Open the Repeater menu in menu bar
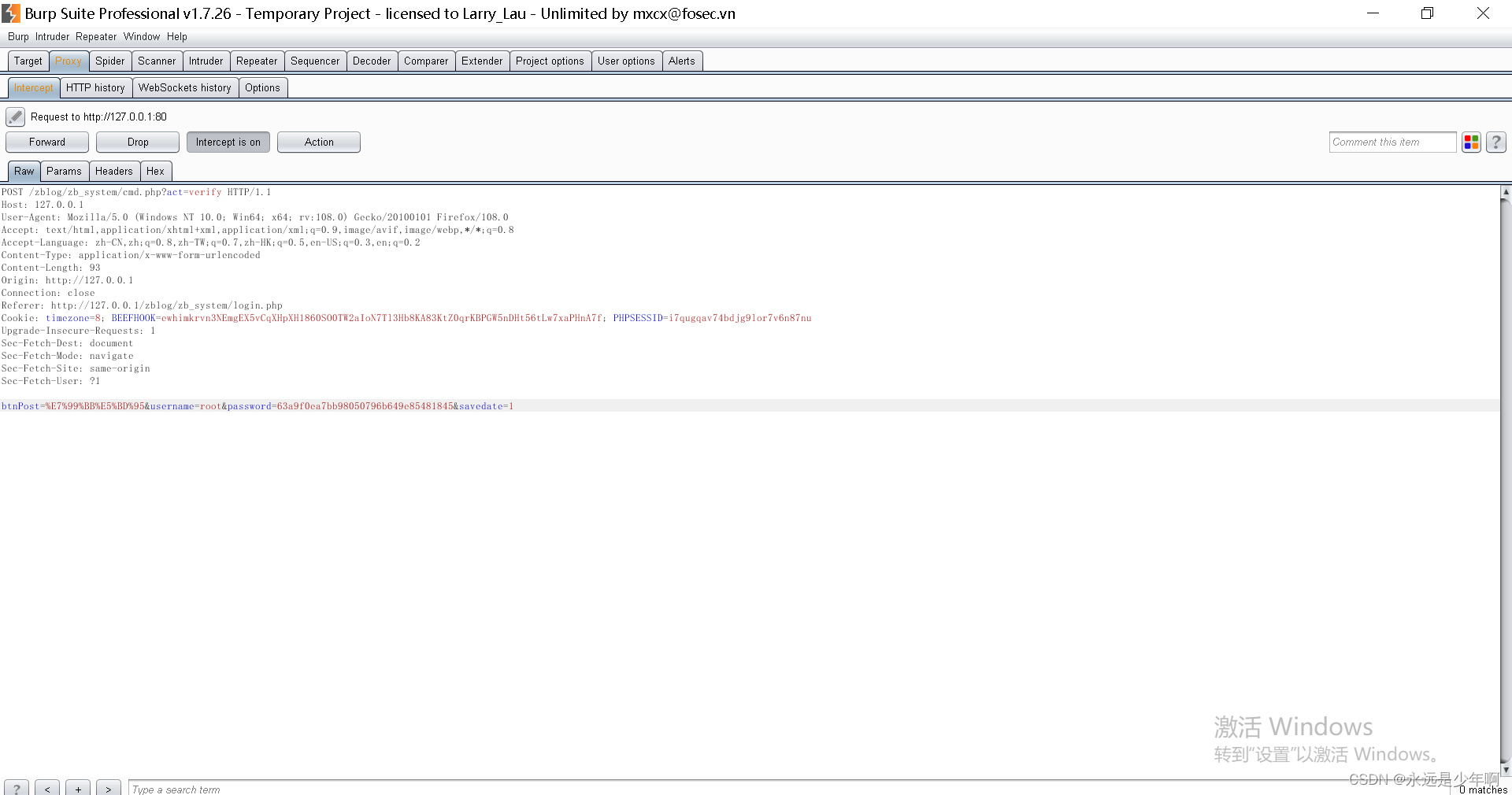Screen dimensions: 1512x795 coord(96,37)
